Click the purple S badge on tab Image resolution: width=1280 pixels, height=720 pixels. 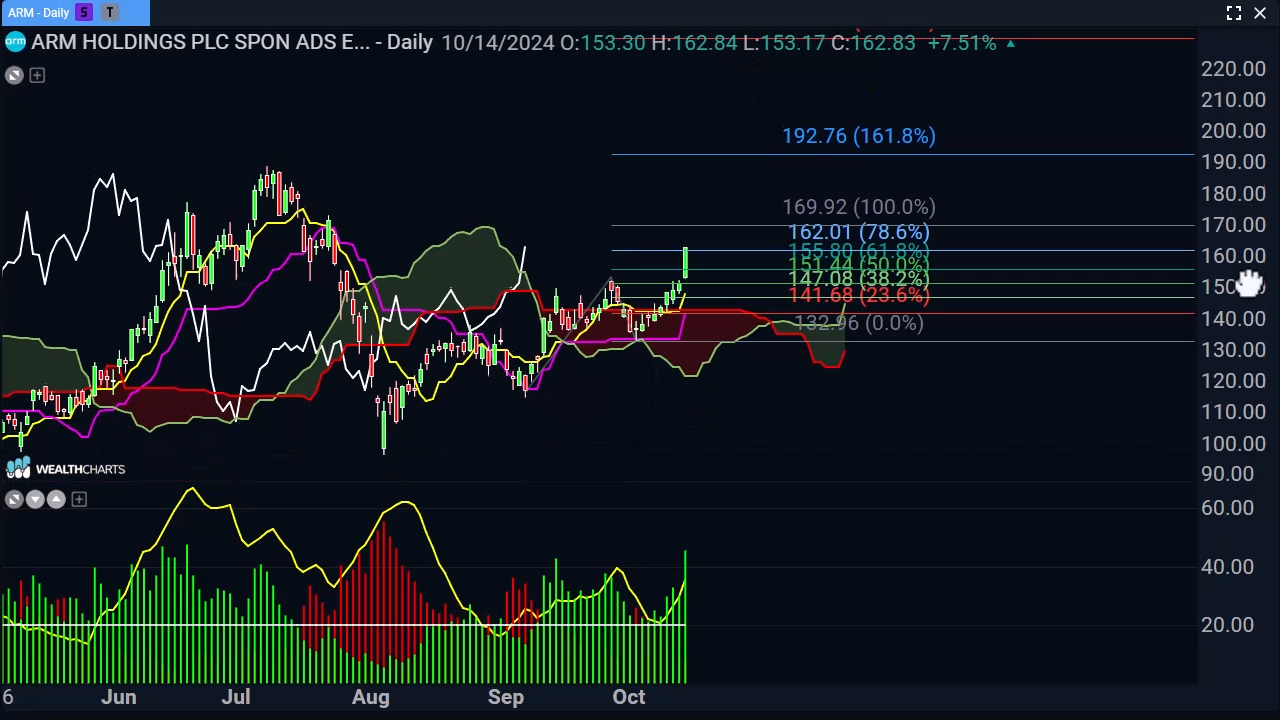(84, 12)
